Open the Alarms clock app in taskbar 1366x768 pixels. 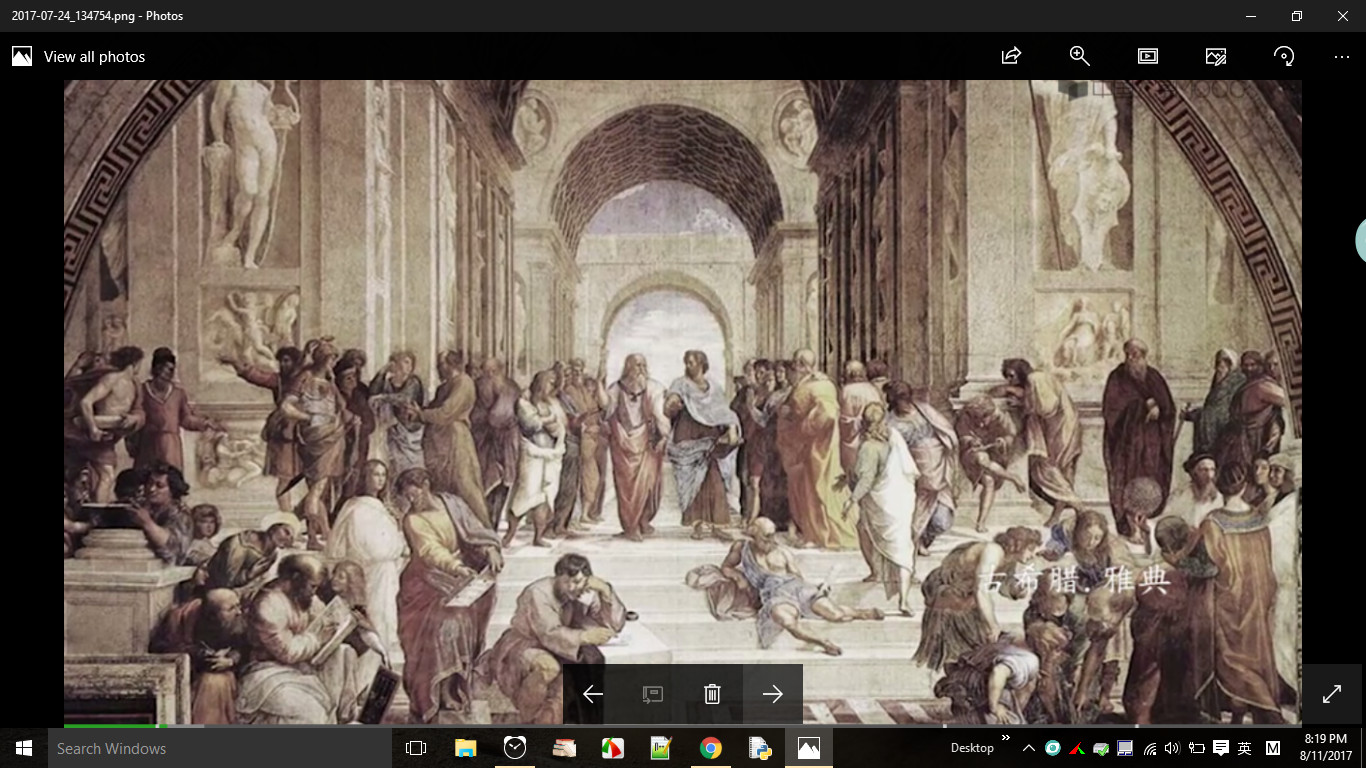click(515, 748)
